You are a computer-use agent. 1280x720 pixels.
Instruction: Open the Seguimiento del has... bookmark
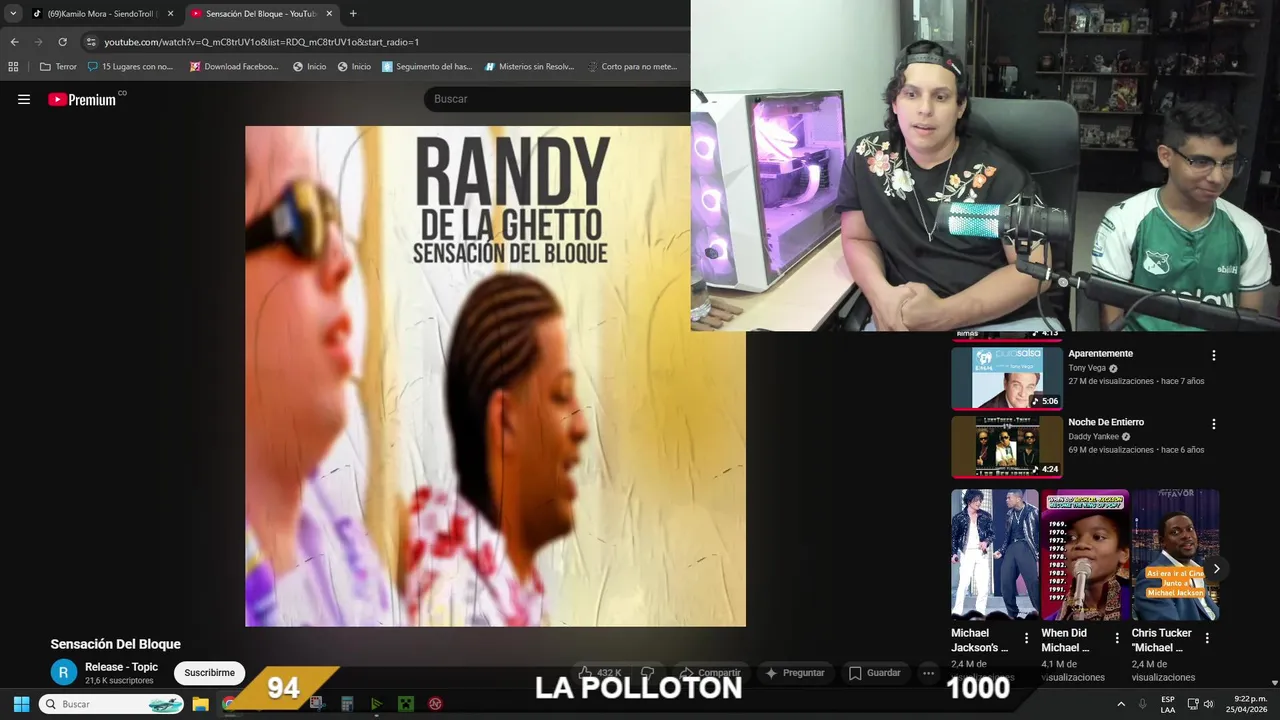427,67
